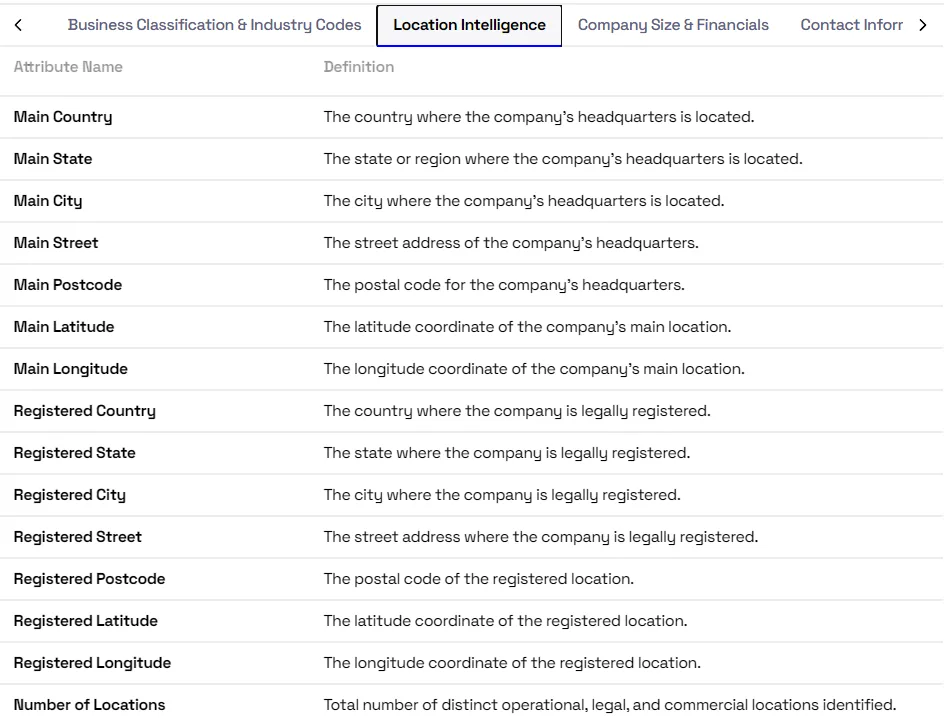Select the Location Intelligence tab

click(x=469, y=25)
